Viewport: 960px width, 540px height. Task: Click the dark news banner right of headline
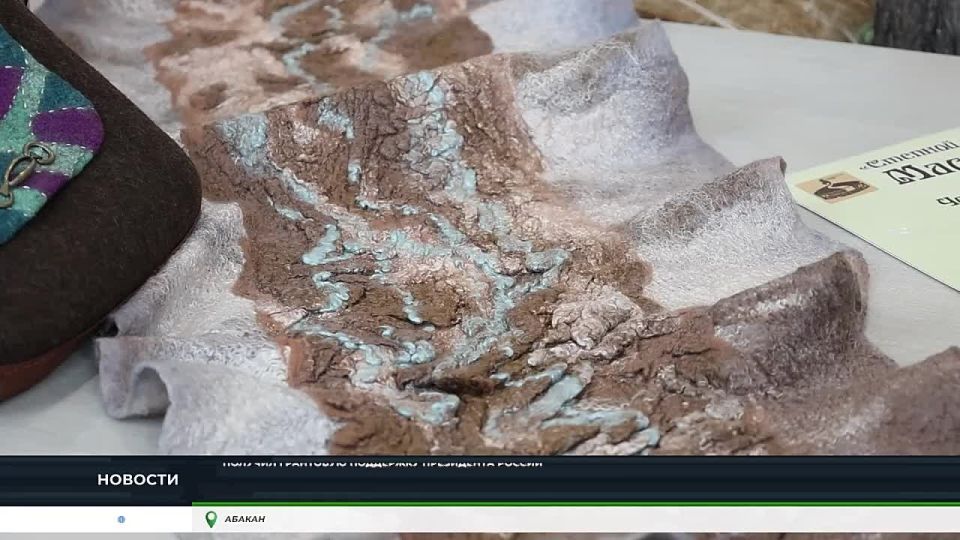tap(750, 480)
